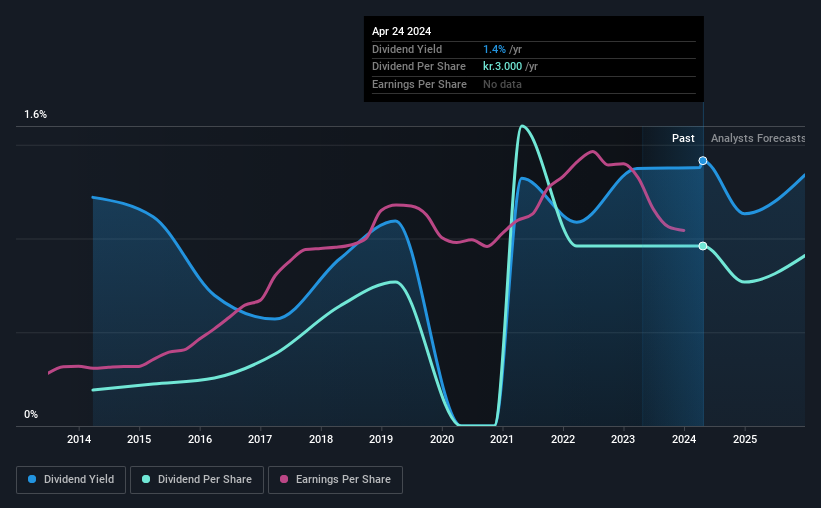The height and width of the screenshot is (508, 821).
Task: Click the 2019 x-axis label
Action: coord(381,439)
